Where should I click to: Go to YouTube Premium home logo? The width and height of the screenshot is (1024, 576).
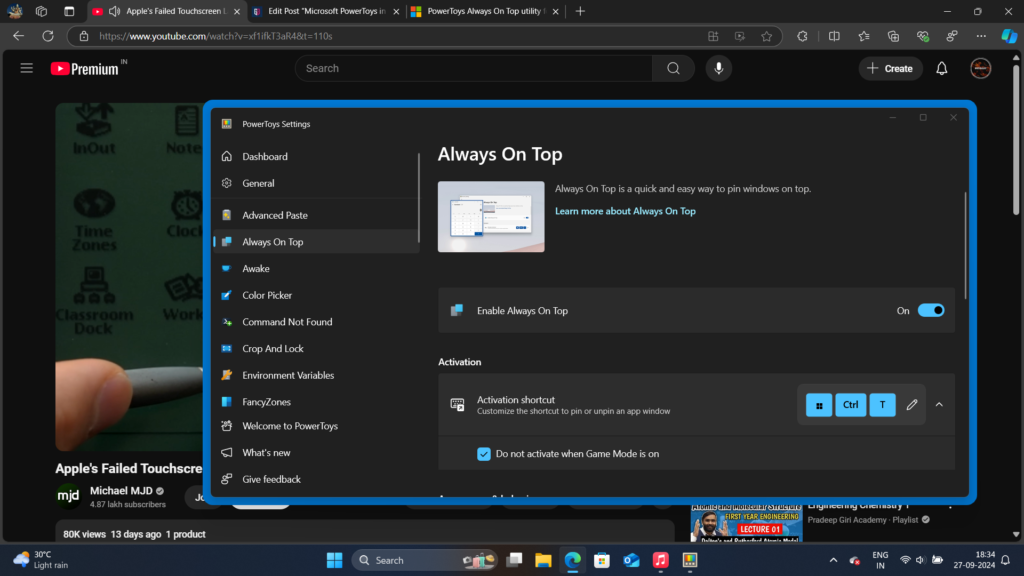click(85, 69)
